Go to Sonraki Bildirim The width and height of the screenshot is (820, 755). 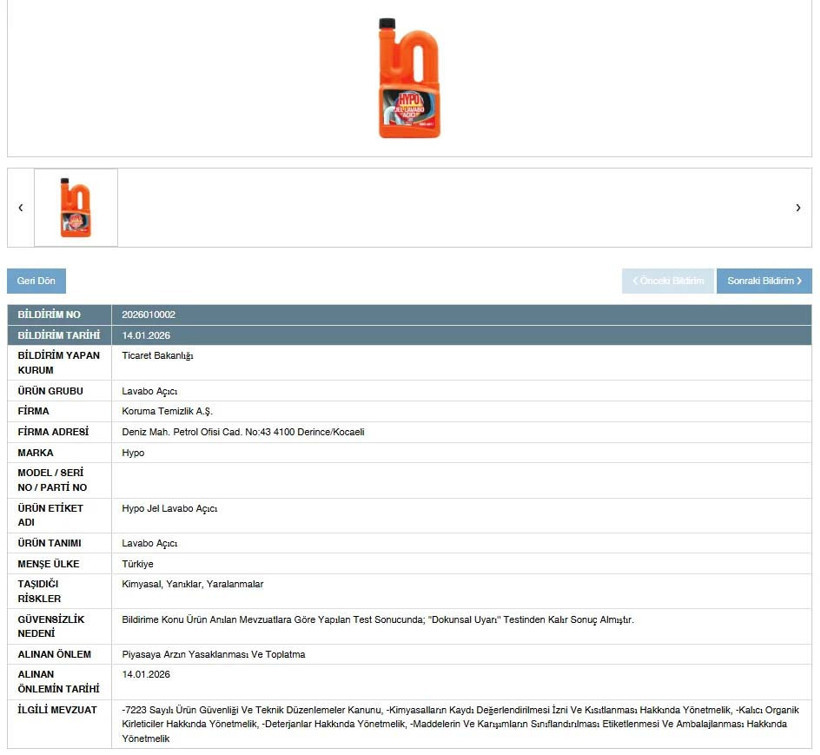coord(764,281)
